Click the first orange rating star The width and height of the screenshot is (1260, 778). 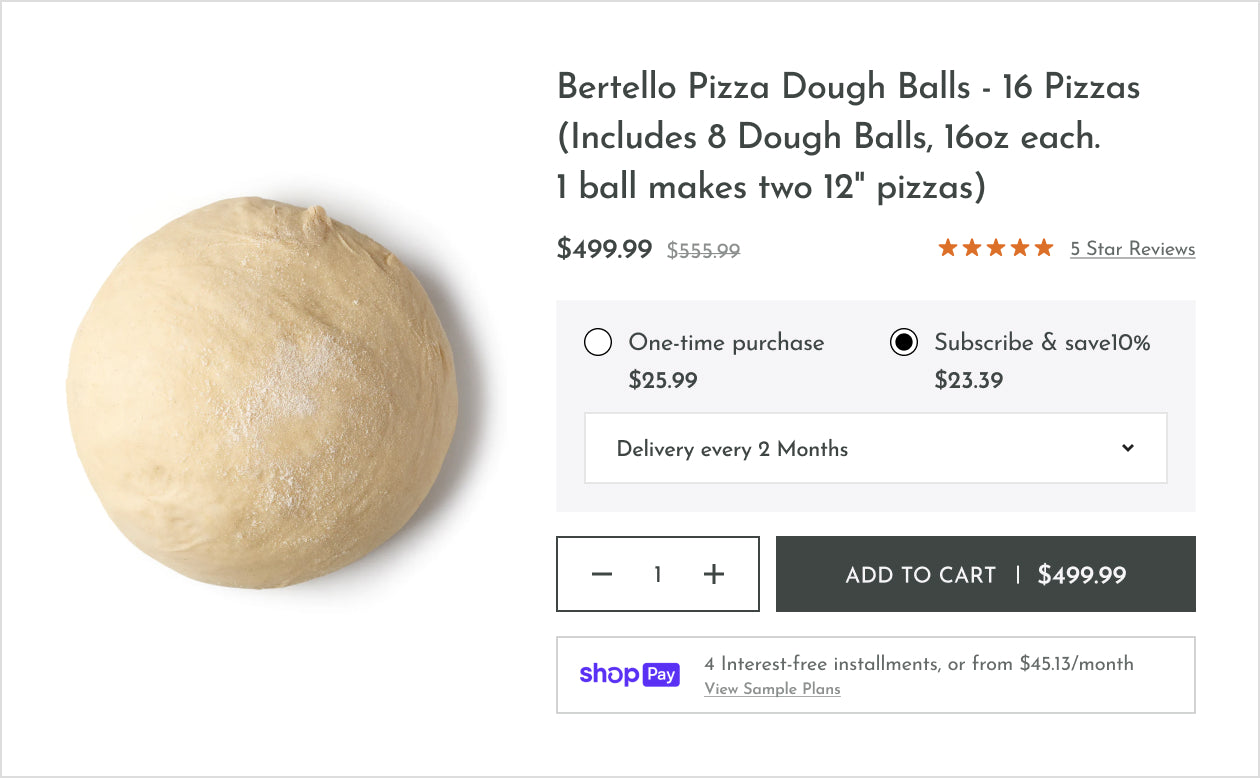[x=948, y=248]
